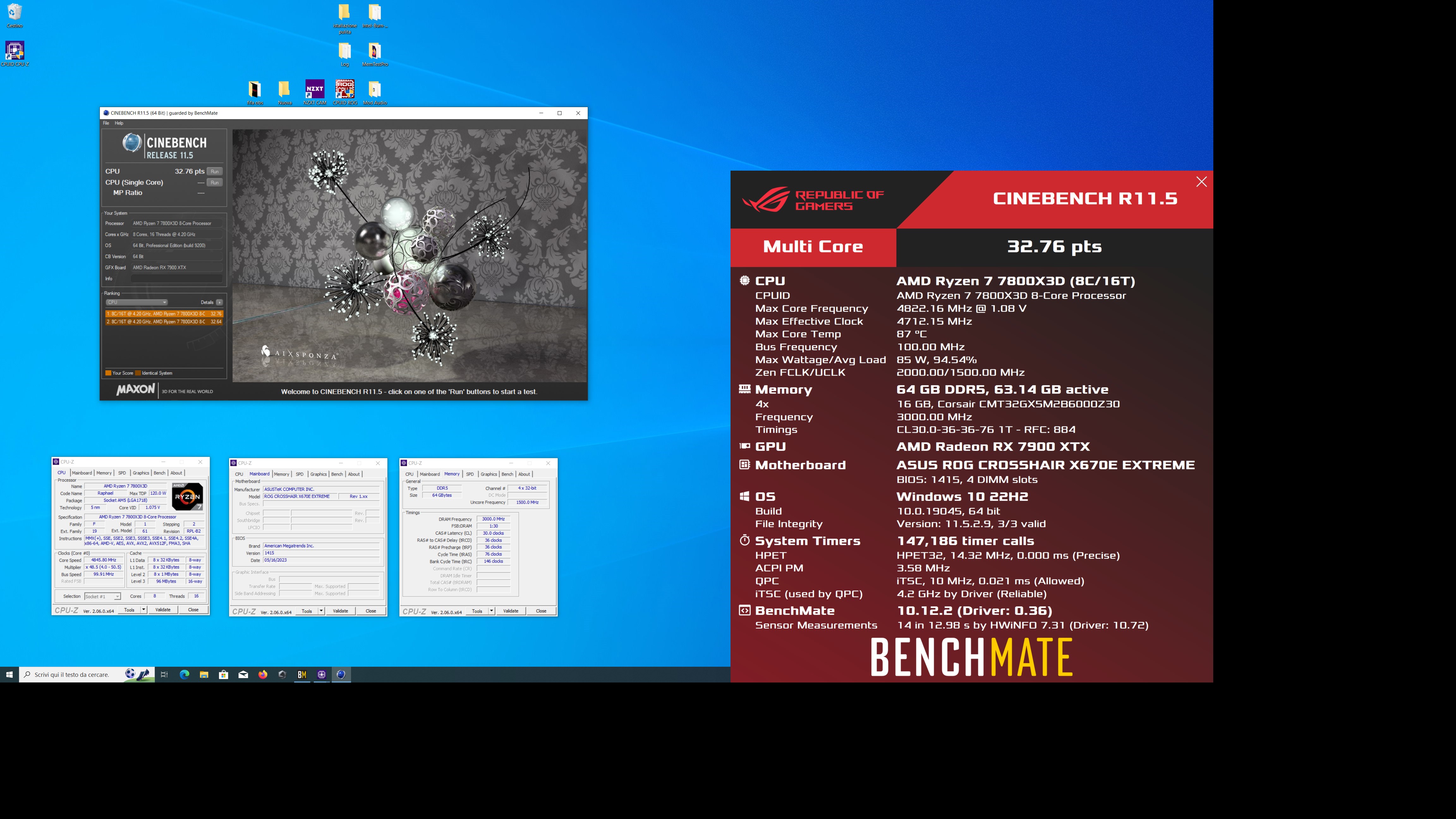
Task: Open the Socket #1 selection dropdown in CPU-Z
Action: click(102, 596)
